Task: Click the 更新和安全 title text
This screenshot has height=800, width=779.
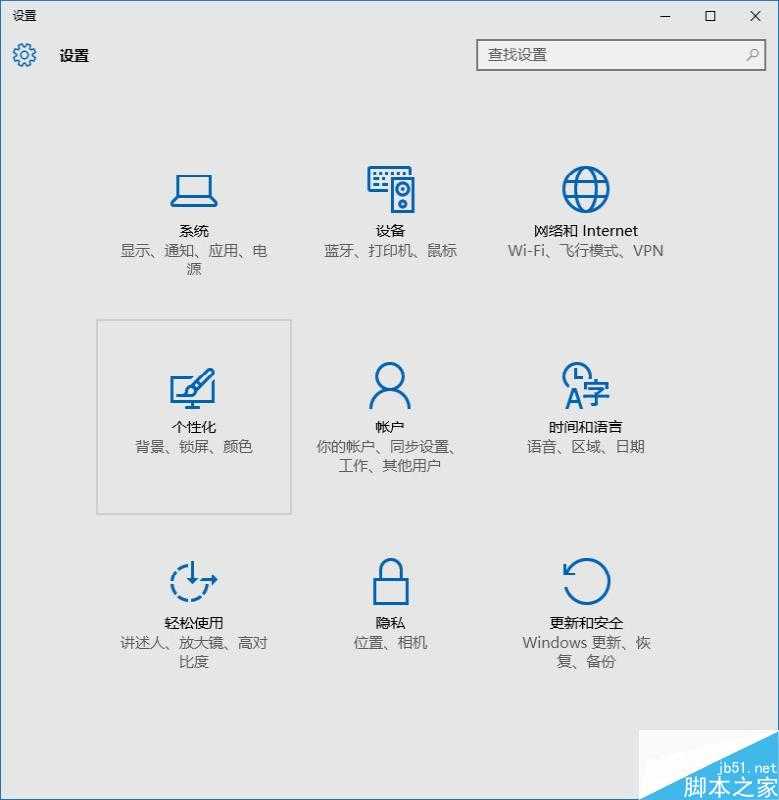Action: 586,623
